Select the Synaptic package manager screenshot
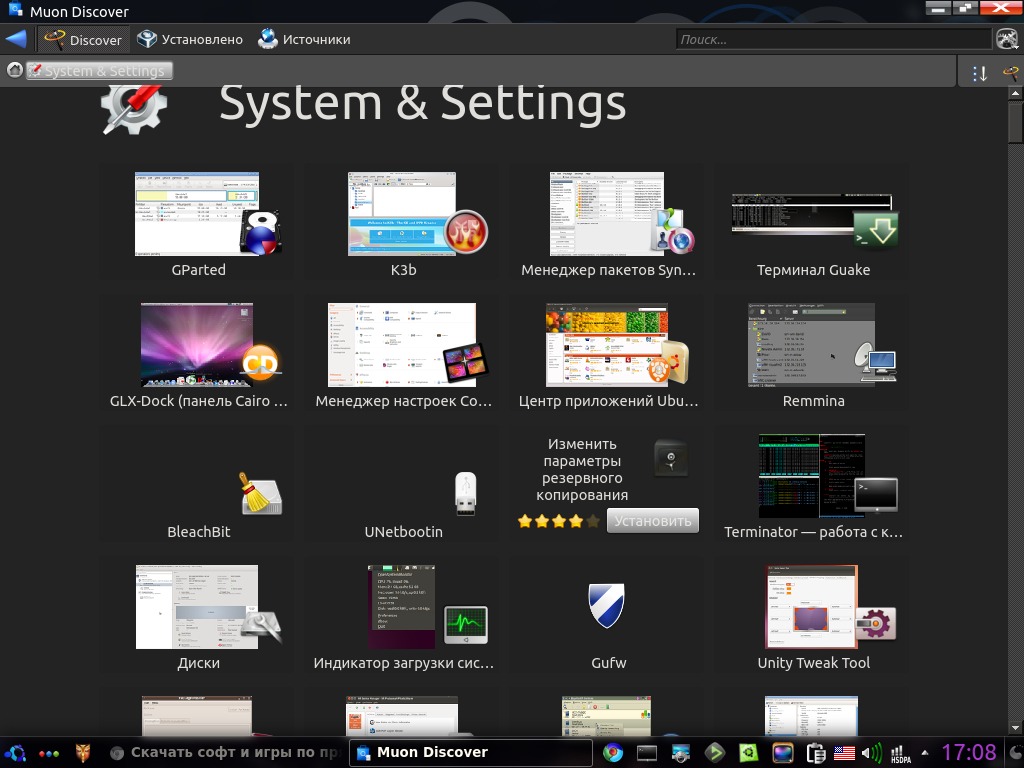This screenshot has width=1024, height=768. [x=607, y=214]
